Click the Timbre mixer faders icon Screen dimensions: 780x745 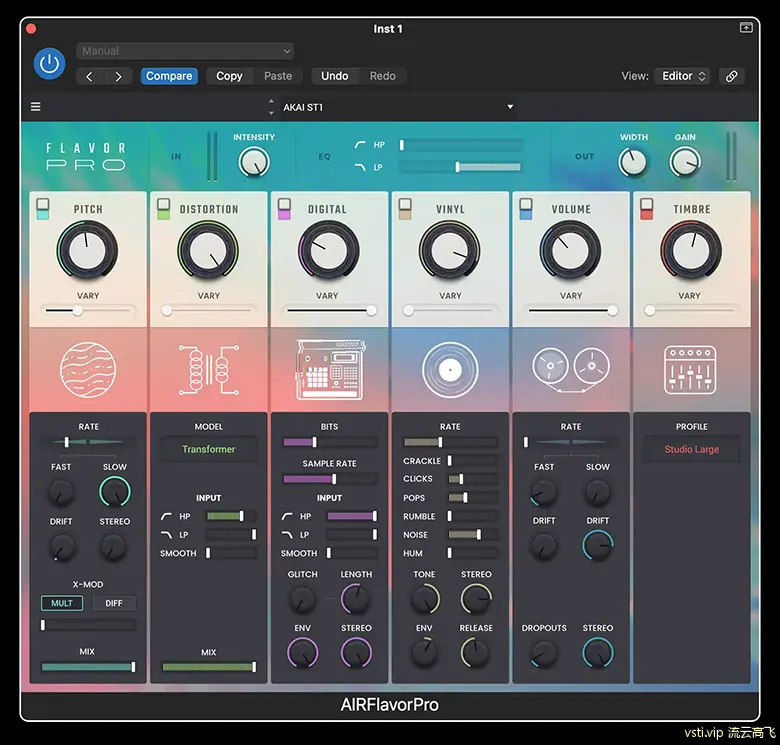(x=690, y=370)
